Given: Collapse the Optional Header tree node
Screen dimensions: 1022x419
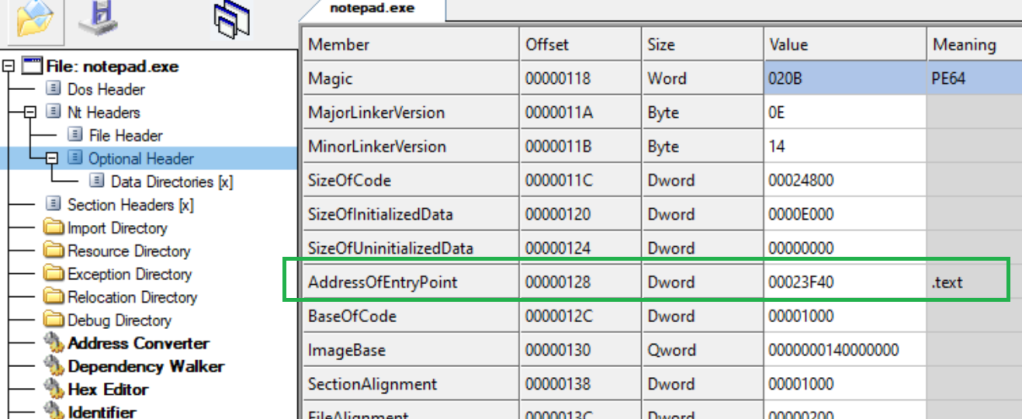Looking at the screenshot, I should click(x=51, y=159).
